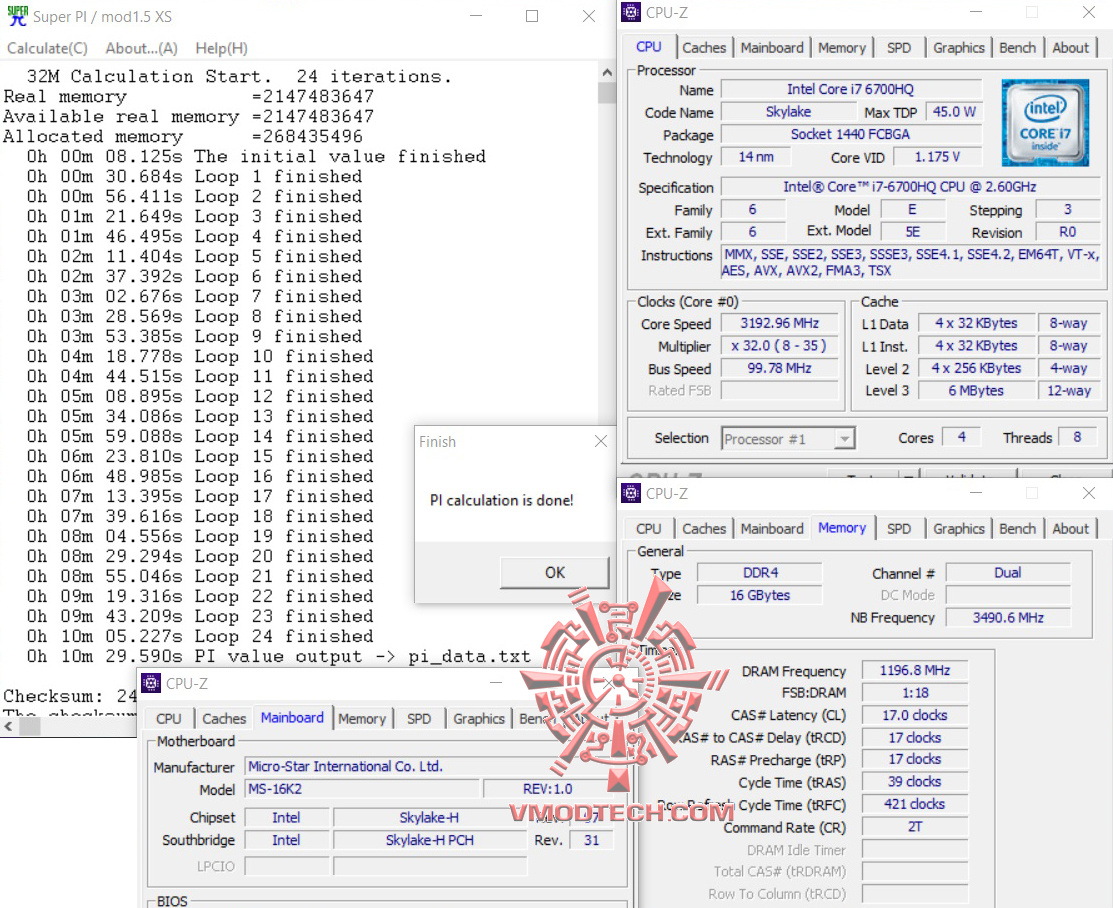
Task: Click the CAS# Latency value 17.0 clocks
Action: (x=914, y=715)
